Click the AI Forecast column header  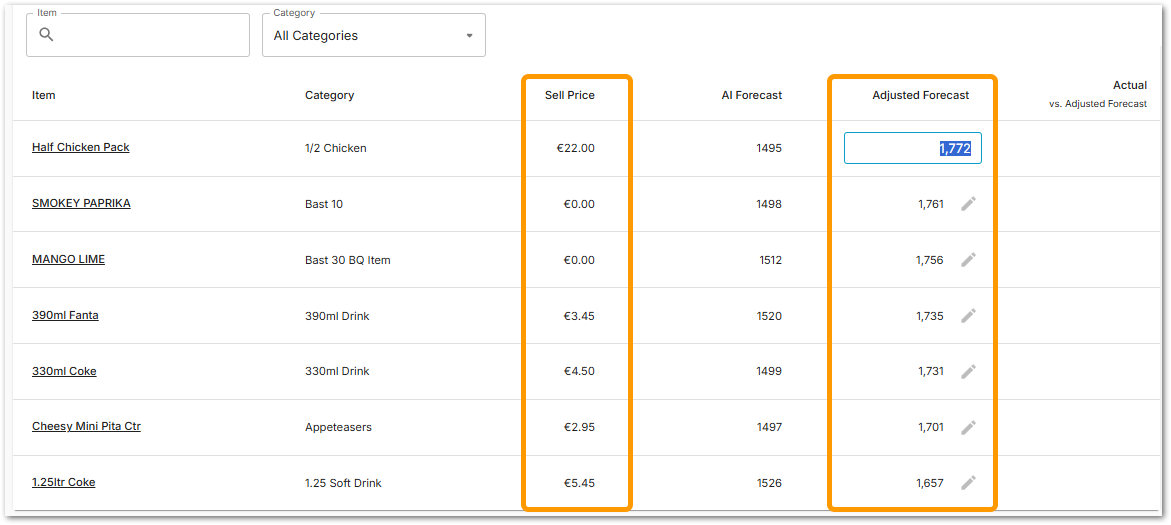point(751,96)
